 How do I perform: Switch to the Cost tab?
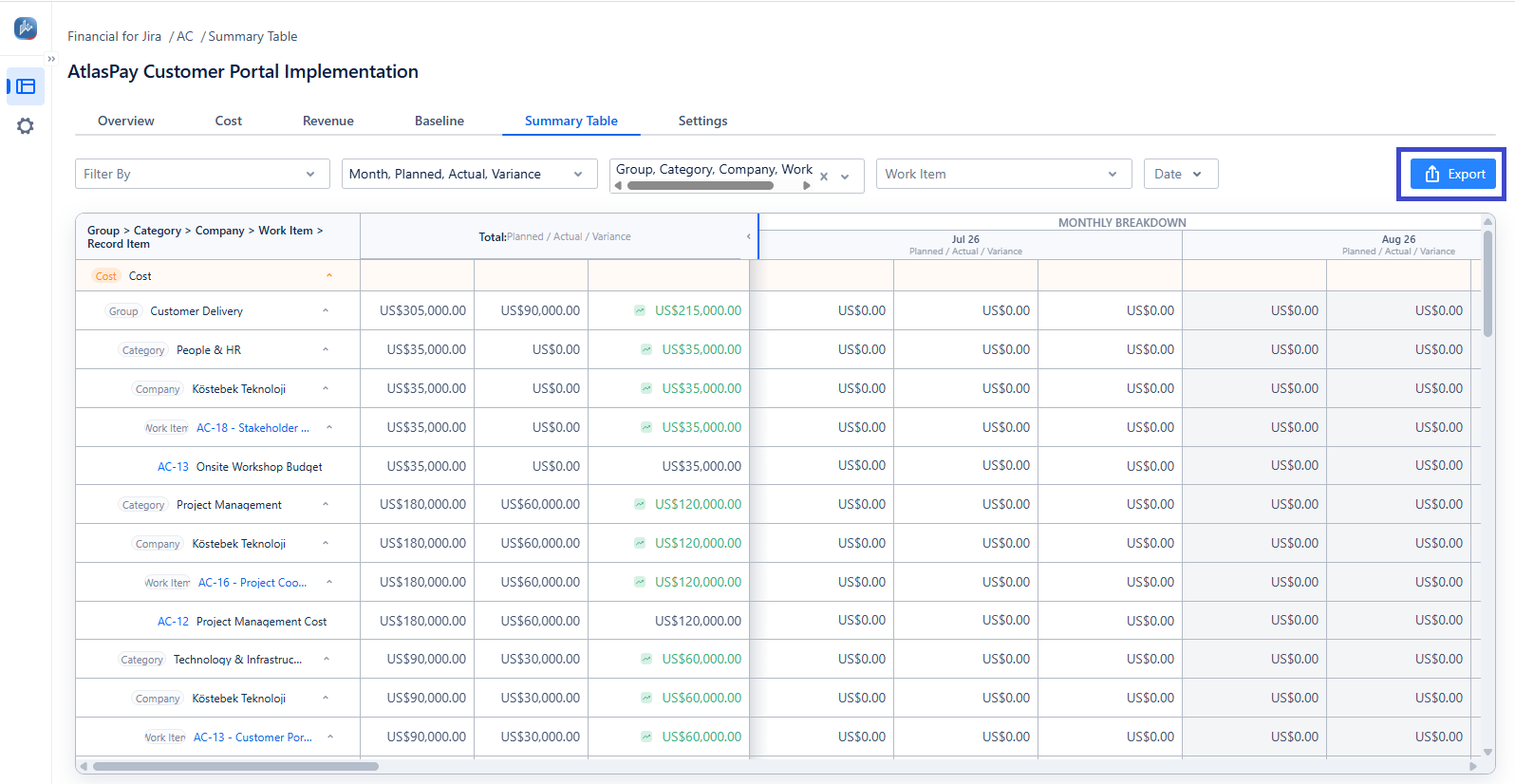[x=229, y=121]
